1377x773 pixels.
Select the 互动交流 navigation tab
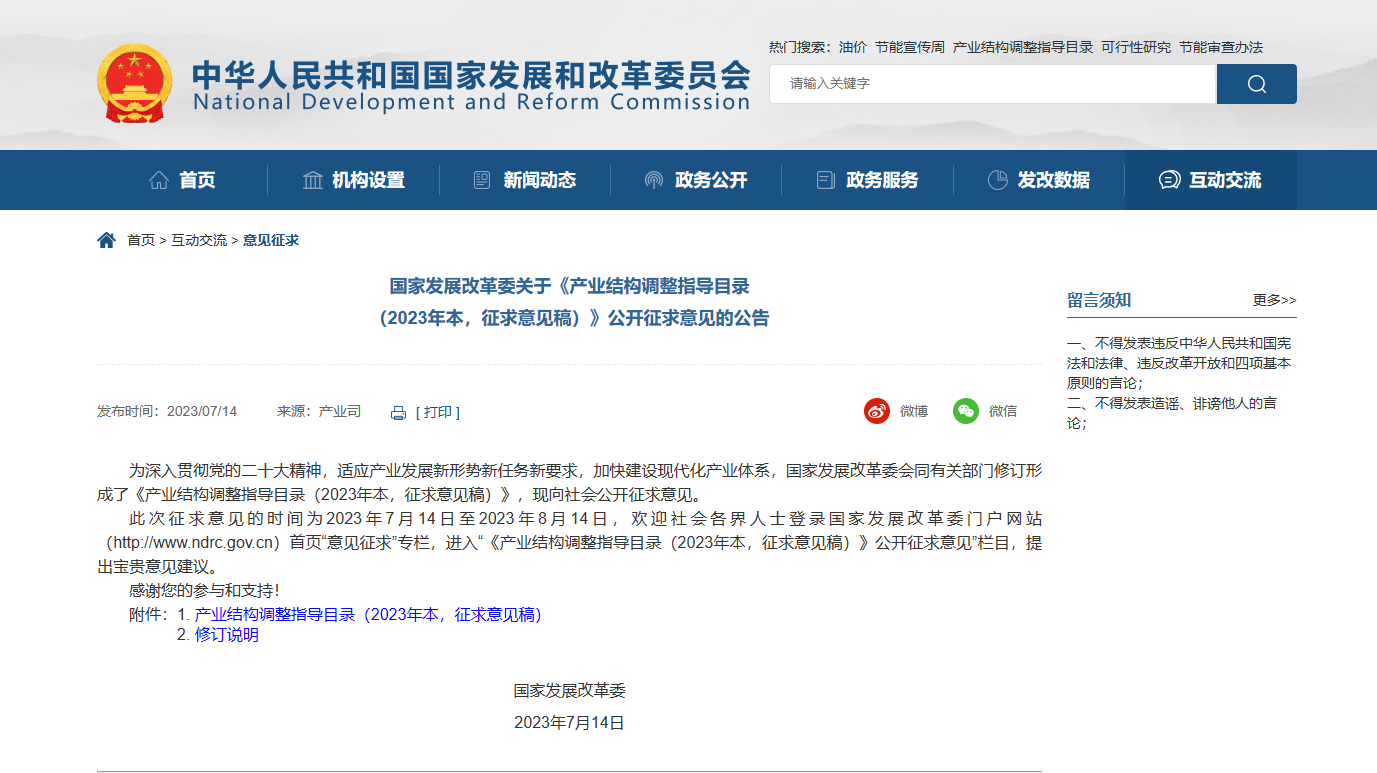coord(1210,180)
